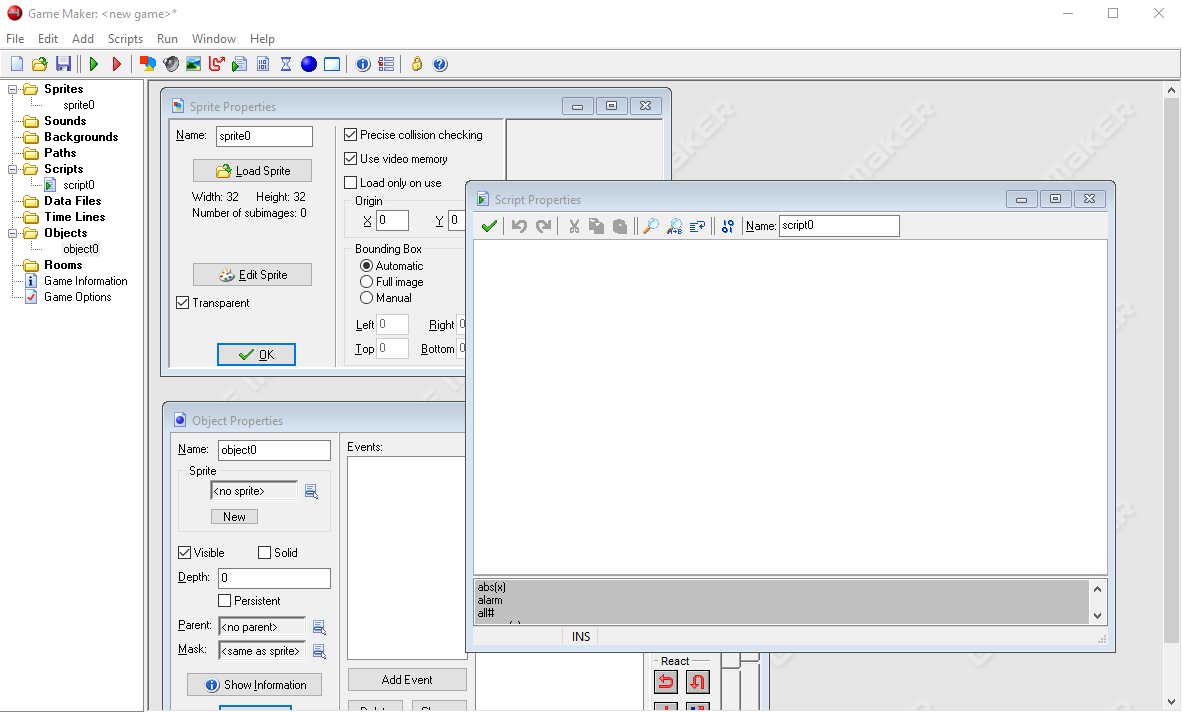Open game information from toolbar info icon
The image size is (1182, 712).
(363, 64)
